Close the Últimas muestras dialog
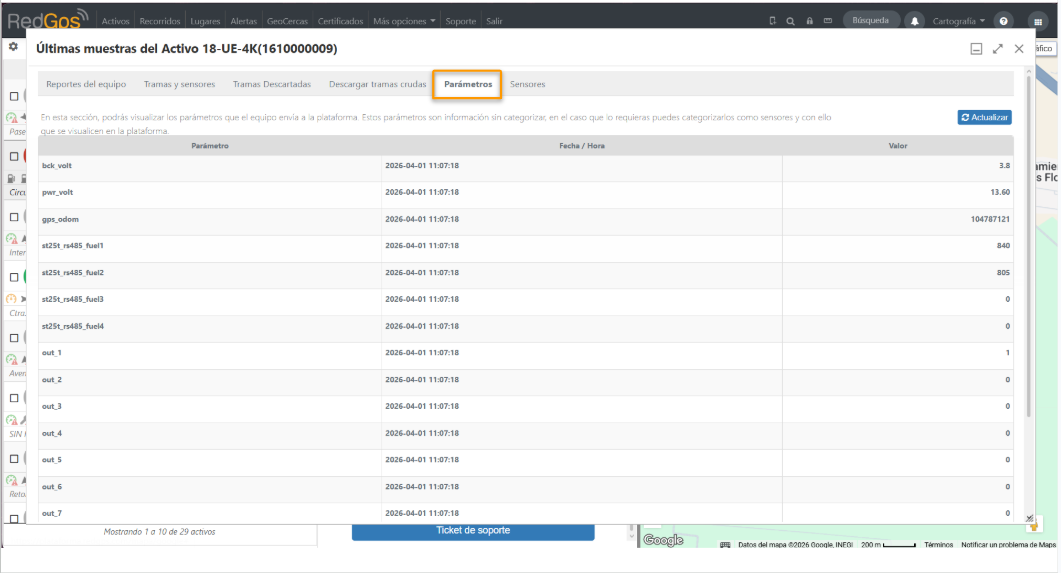This screenshot has width=1061, height=573. (1019, 49)
